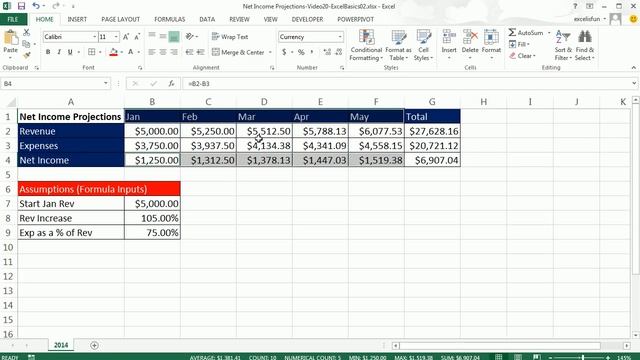640x360 pixels.
Task: Click the Insert cells icon
Action: pos(449,37)
